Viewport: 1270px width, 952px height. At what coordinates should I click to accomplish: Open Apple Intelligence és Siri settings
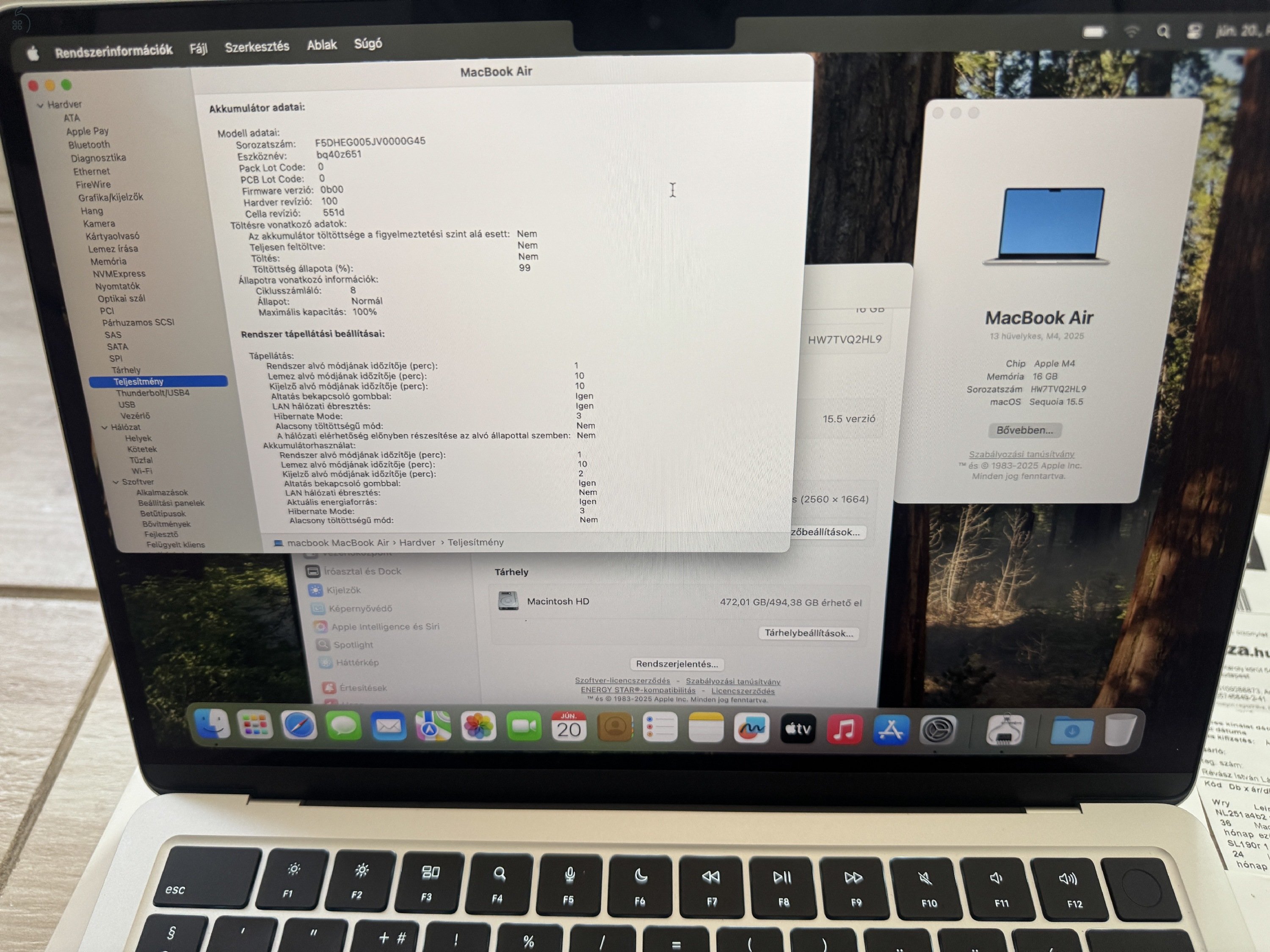(377, 627)
